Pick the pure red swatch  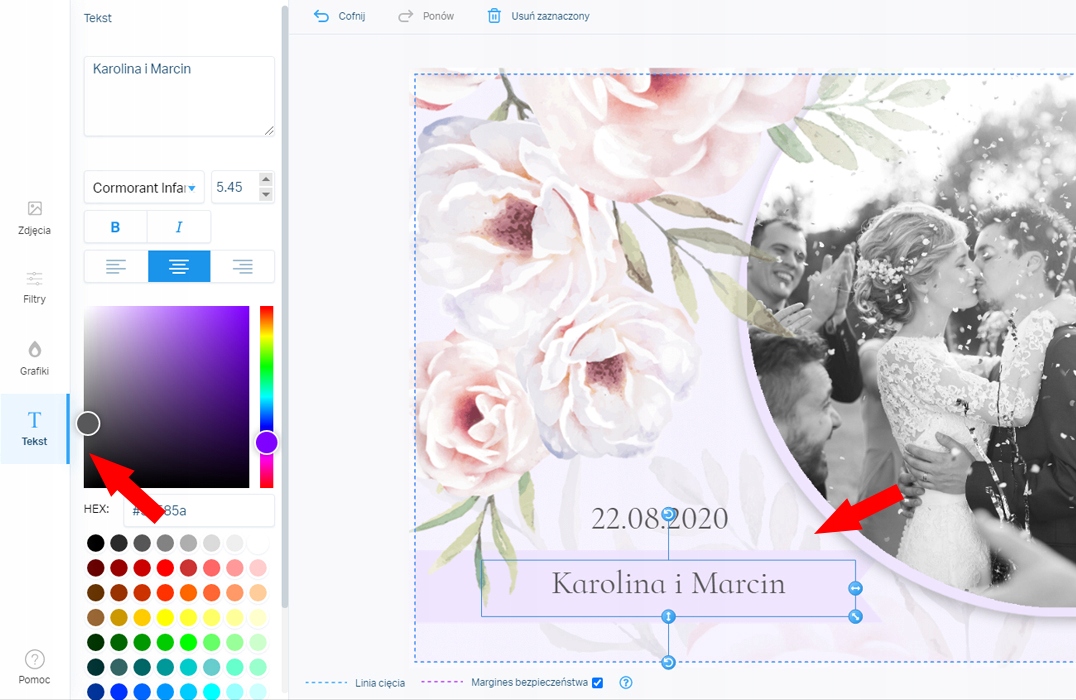pos(165,568)
